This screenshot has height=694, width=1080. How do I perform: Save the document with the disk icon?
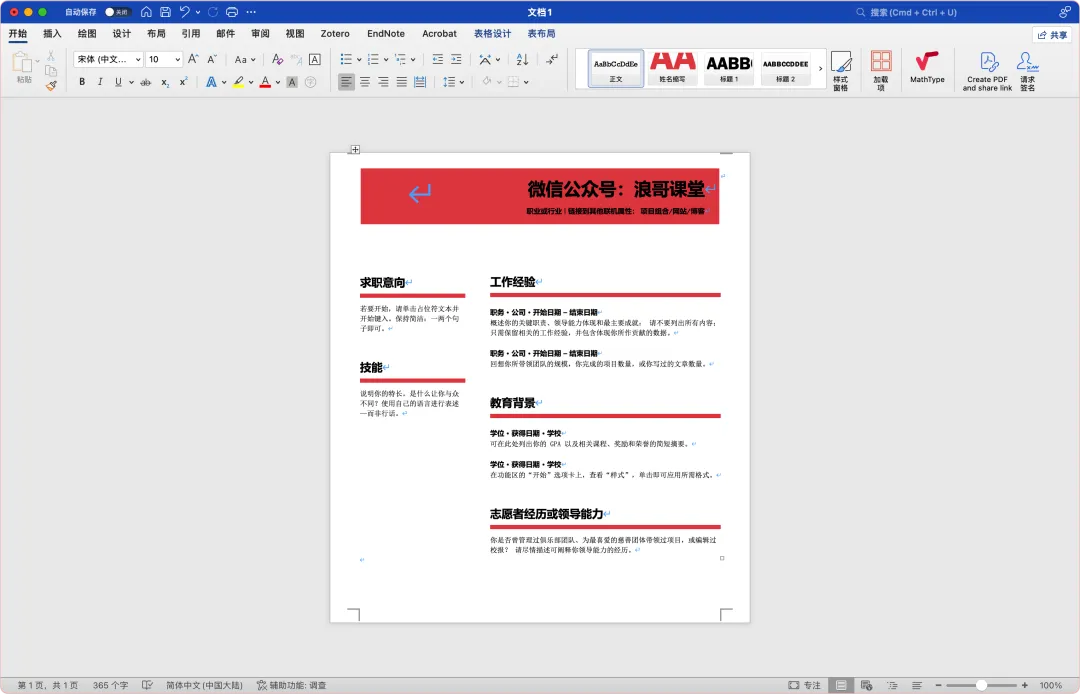[165, 12]
